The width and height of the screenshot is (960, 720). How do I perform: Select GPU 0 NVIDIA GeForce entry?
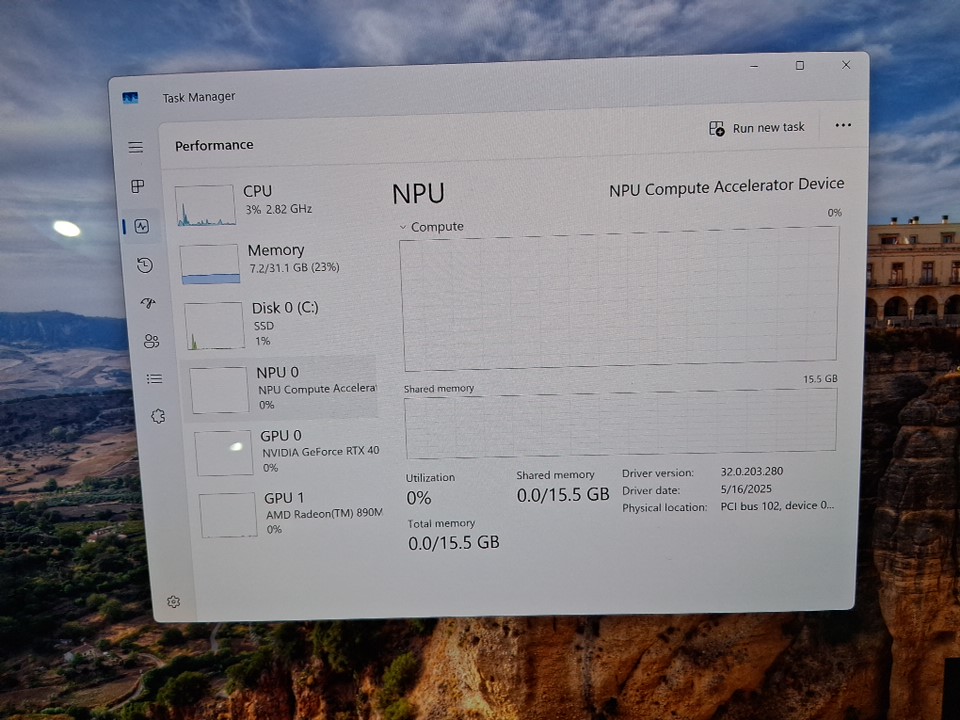[x=288, y=450]
